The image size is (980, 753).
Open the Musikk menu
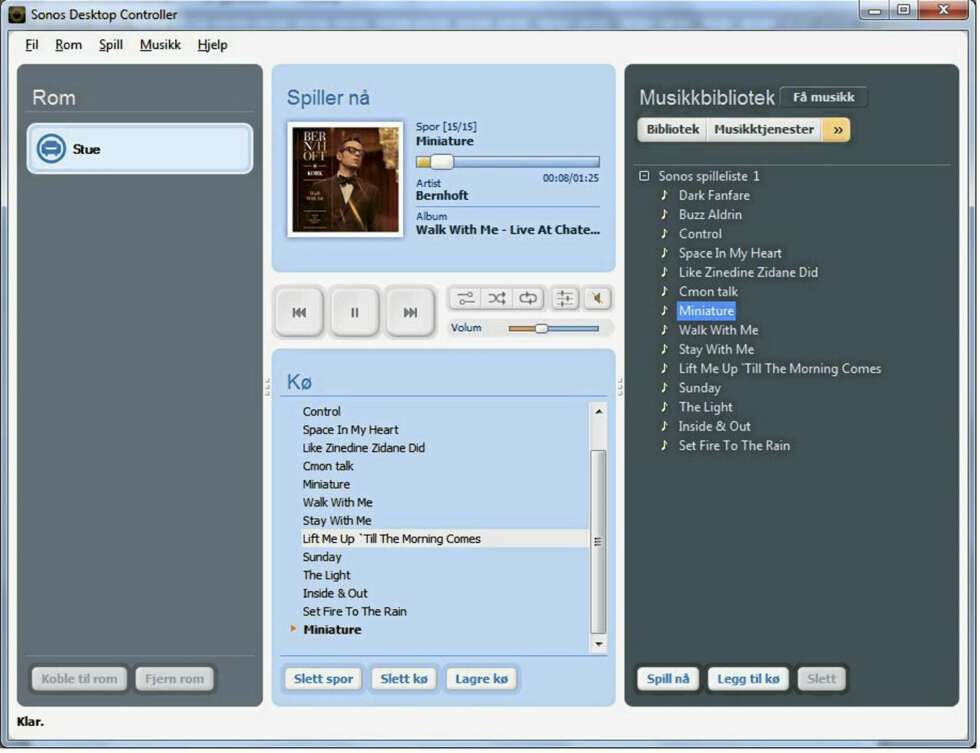160,45
